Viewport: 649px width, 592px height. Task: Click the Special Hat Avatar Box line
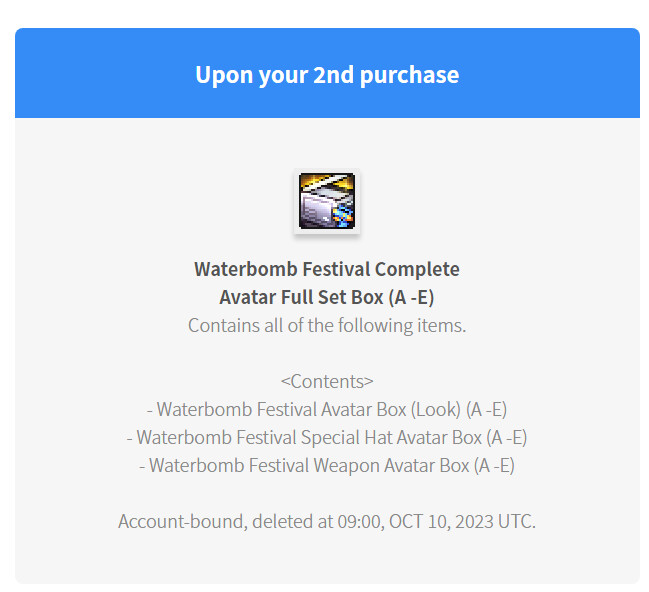327,438
